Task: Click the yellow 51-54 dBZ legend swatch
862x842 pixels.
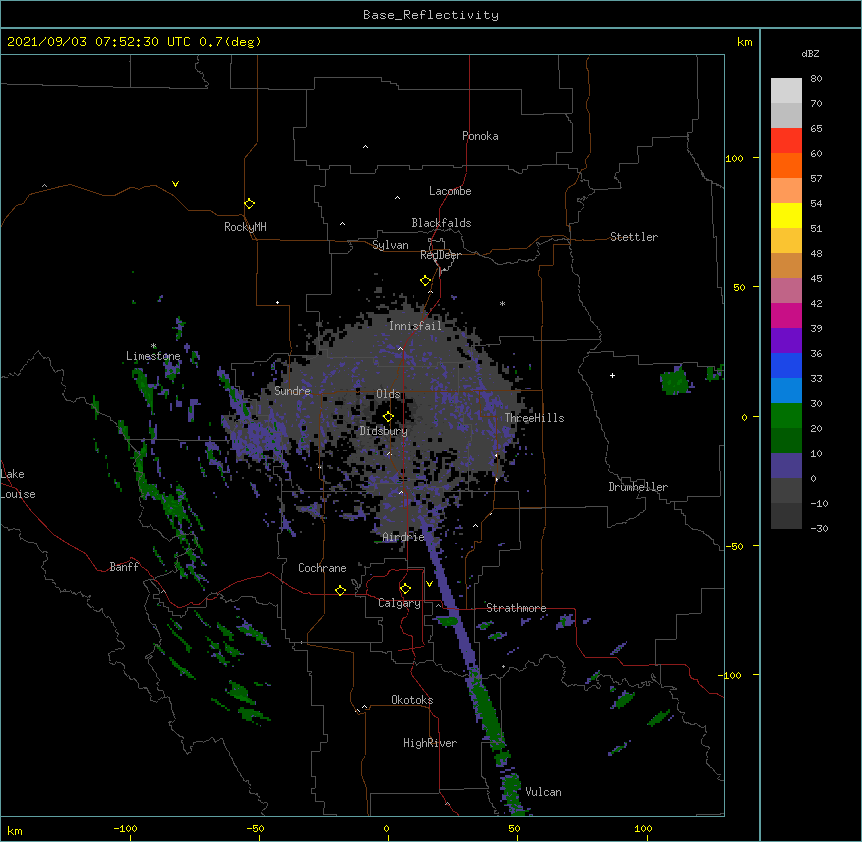Action: [786, 215]
